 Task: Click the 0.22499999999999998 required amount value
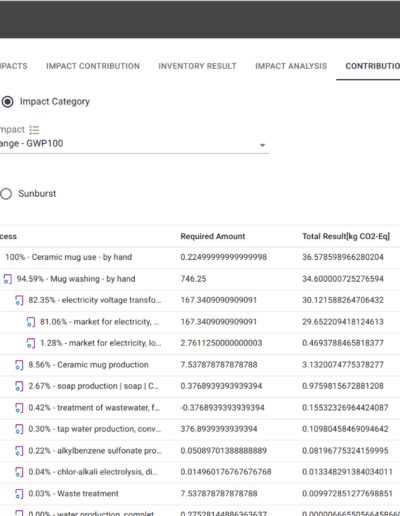coord(224,257)
